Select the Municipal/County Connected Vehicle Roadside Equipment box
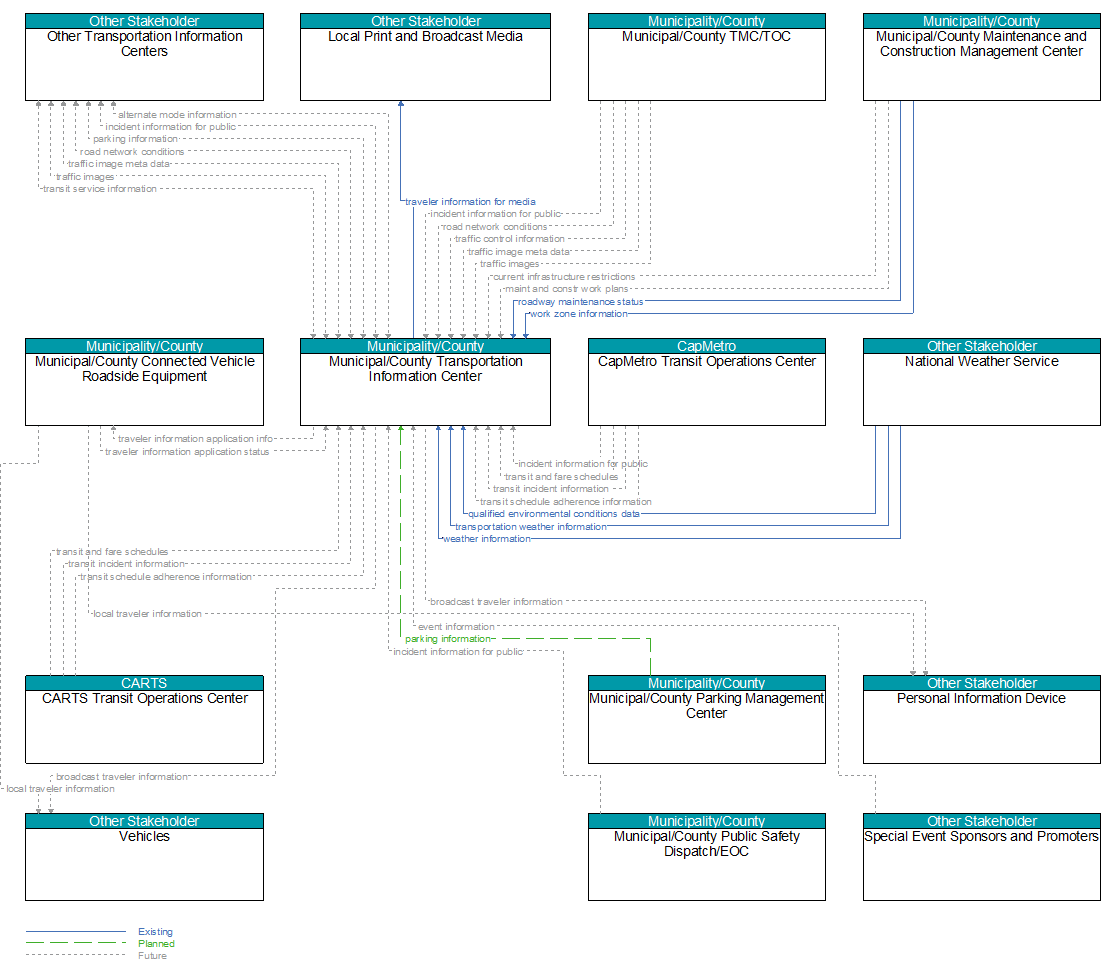 point(145,382)
